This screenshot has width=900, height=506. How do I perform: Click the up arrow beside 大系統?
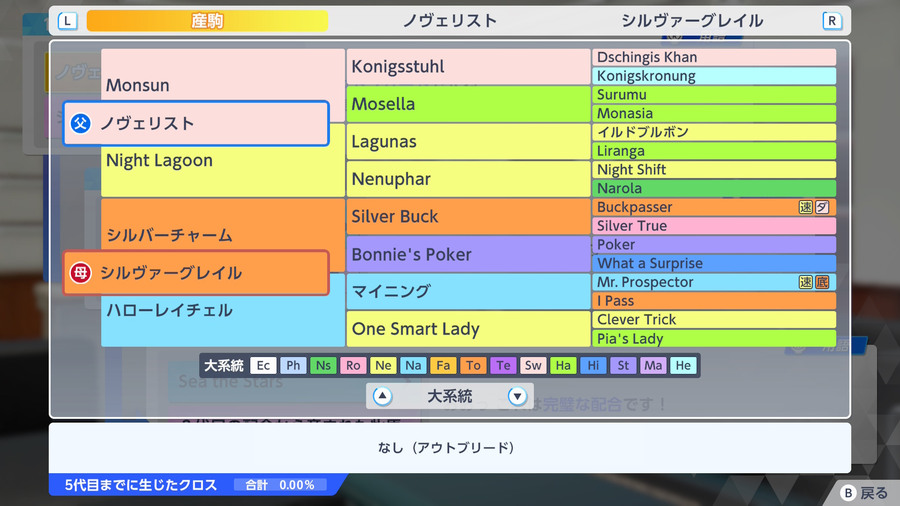(x=382, y=396)
